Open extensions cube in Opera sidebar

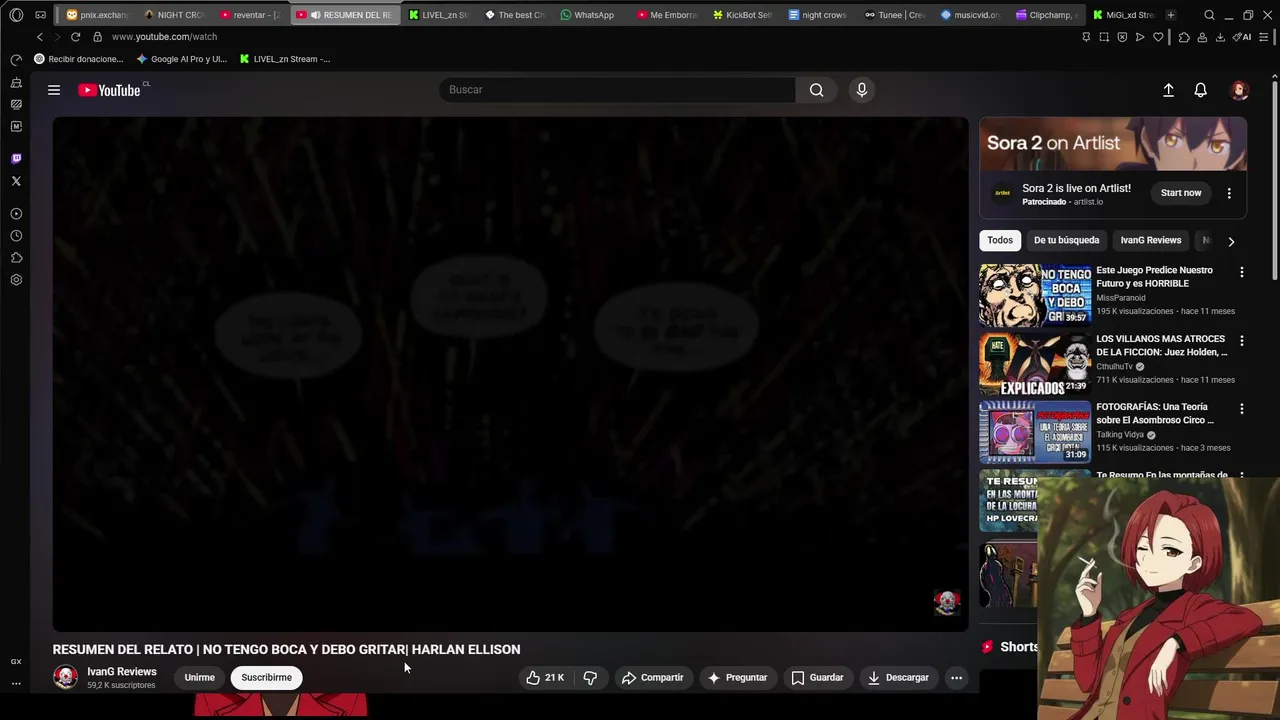(16, 258)
